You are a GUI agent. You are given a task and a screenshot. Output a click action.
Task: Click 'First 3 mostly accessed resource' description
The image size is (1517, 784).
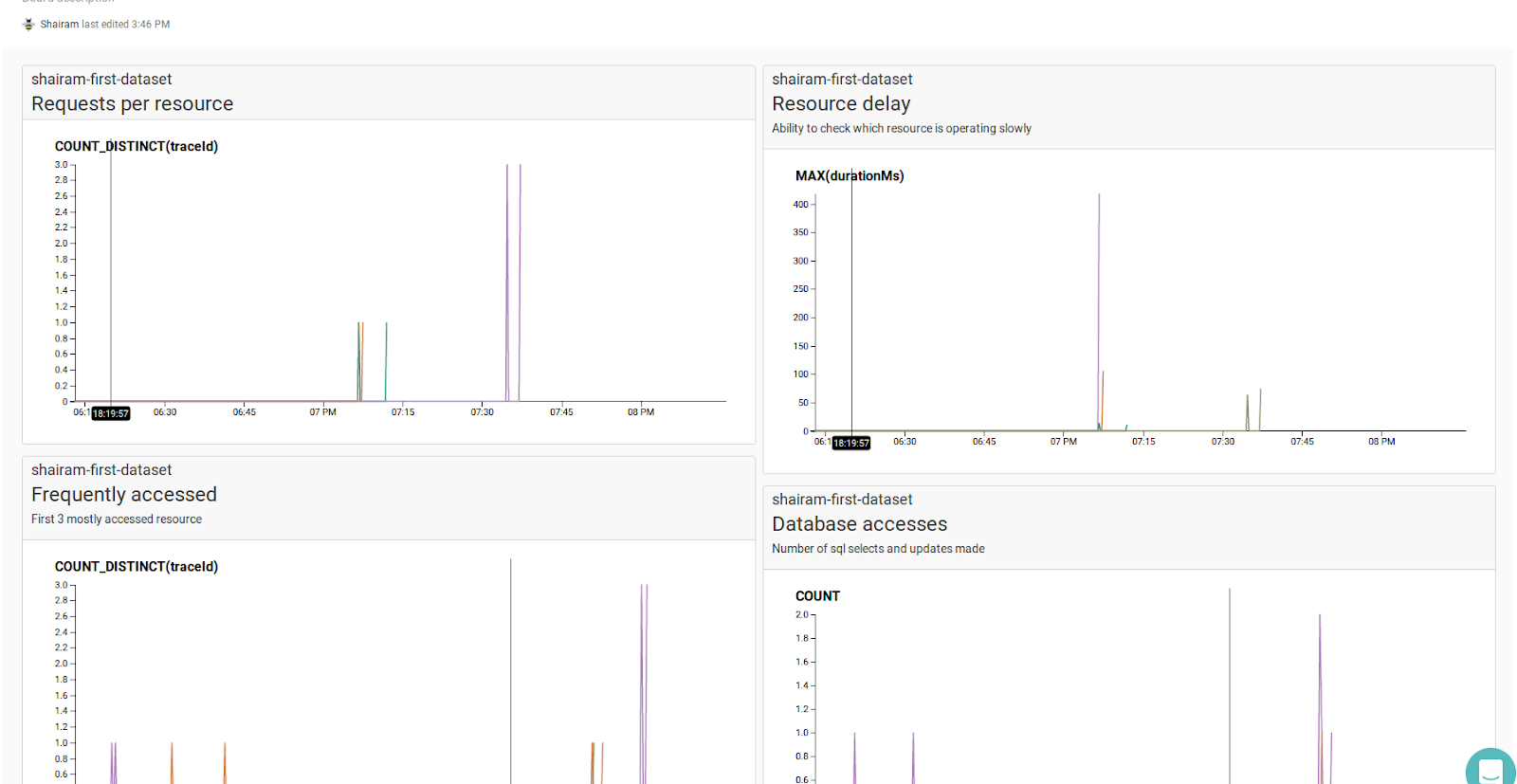coord(117,520)
